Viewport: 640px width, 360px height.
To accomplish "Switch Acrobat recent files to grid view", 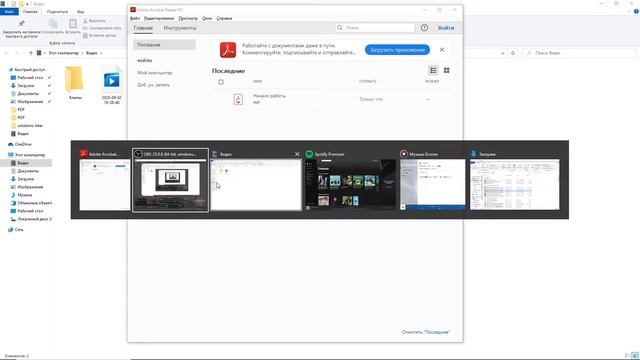I will [447, 70].
